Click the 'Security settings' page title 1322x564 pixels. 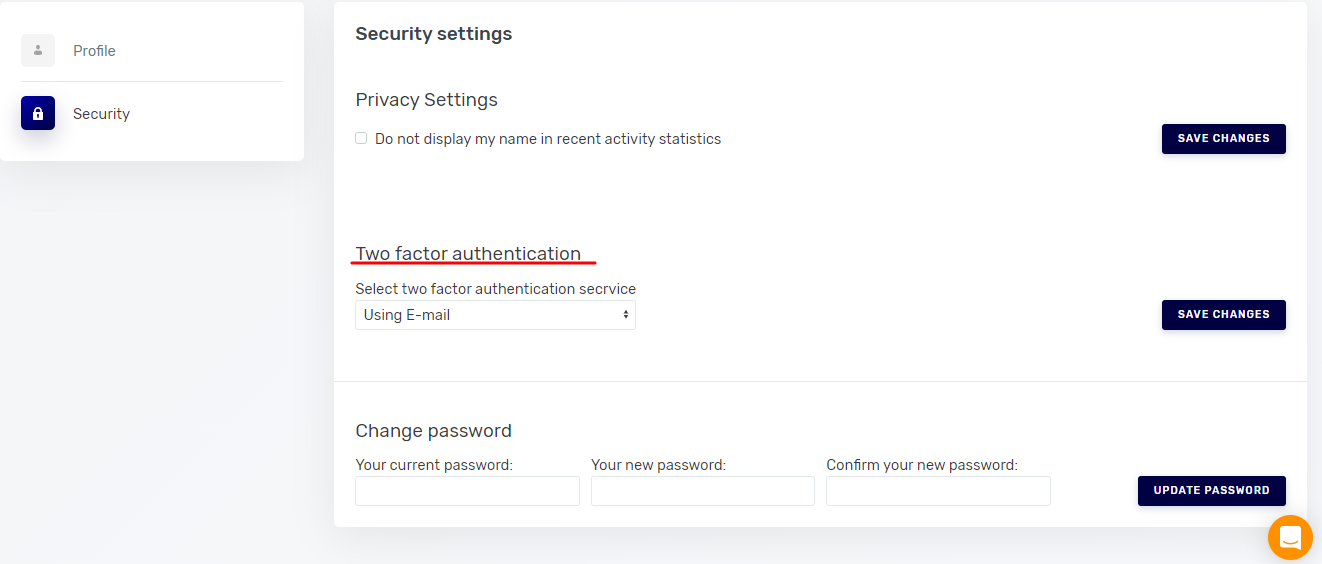(433, 34)
